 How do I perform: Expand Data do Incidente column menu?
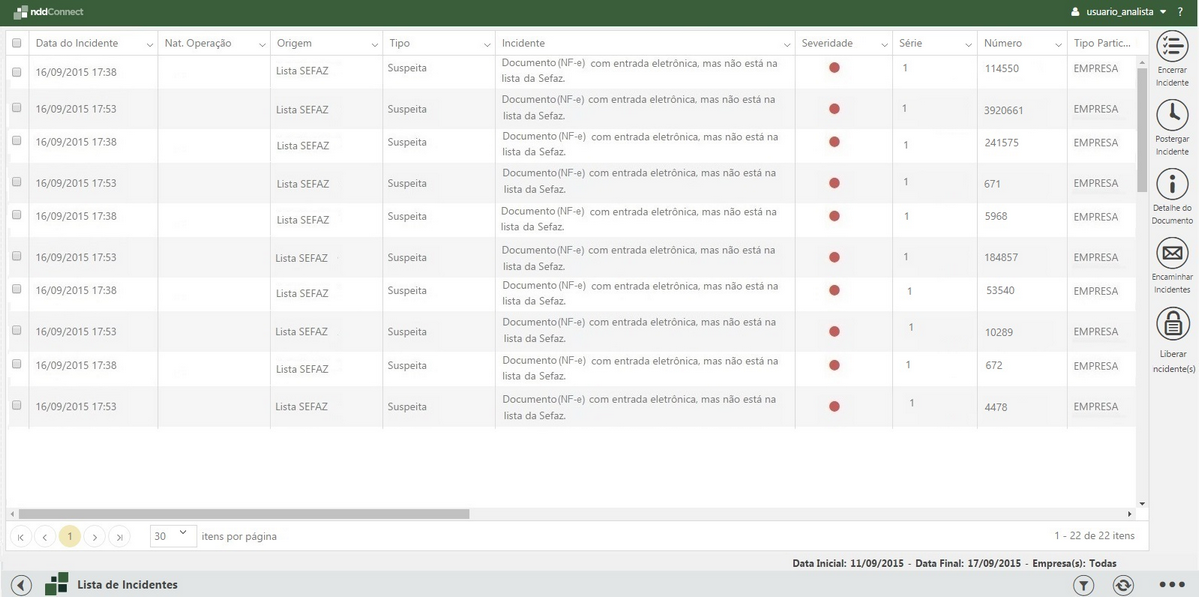pyautogui.click(x=150, y=45)
